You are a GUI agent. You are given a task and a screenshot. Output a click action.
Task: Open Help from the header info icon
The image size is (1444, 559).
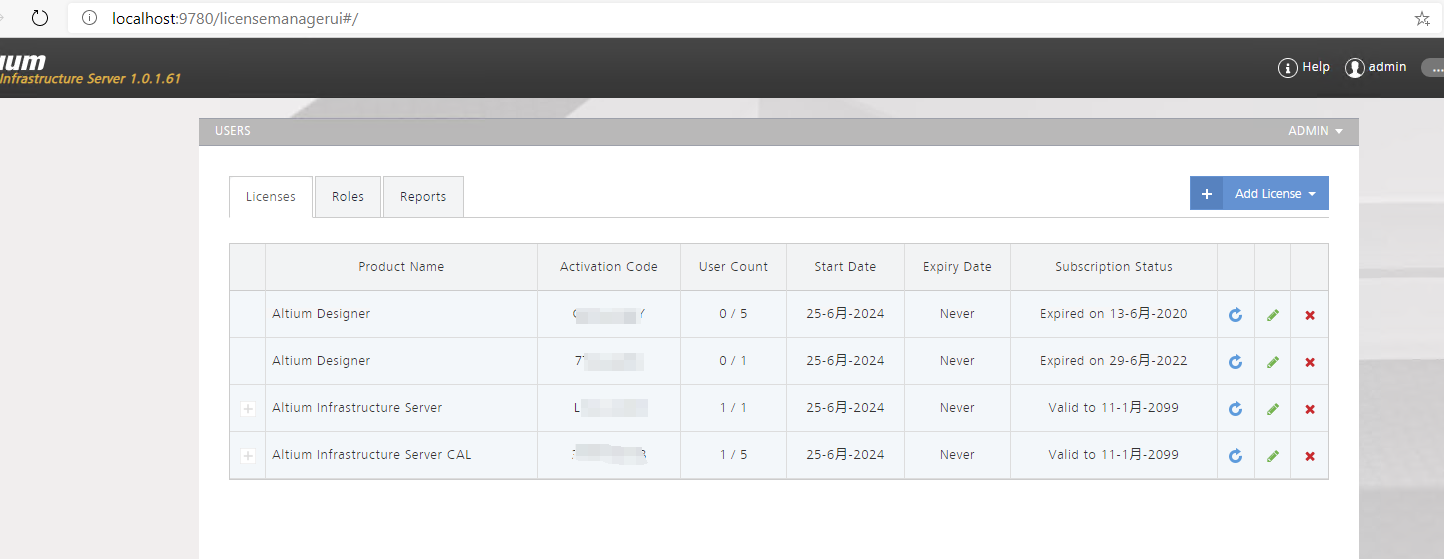(x=1288, y=68)
